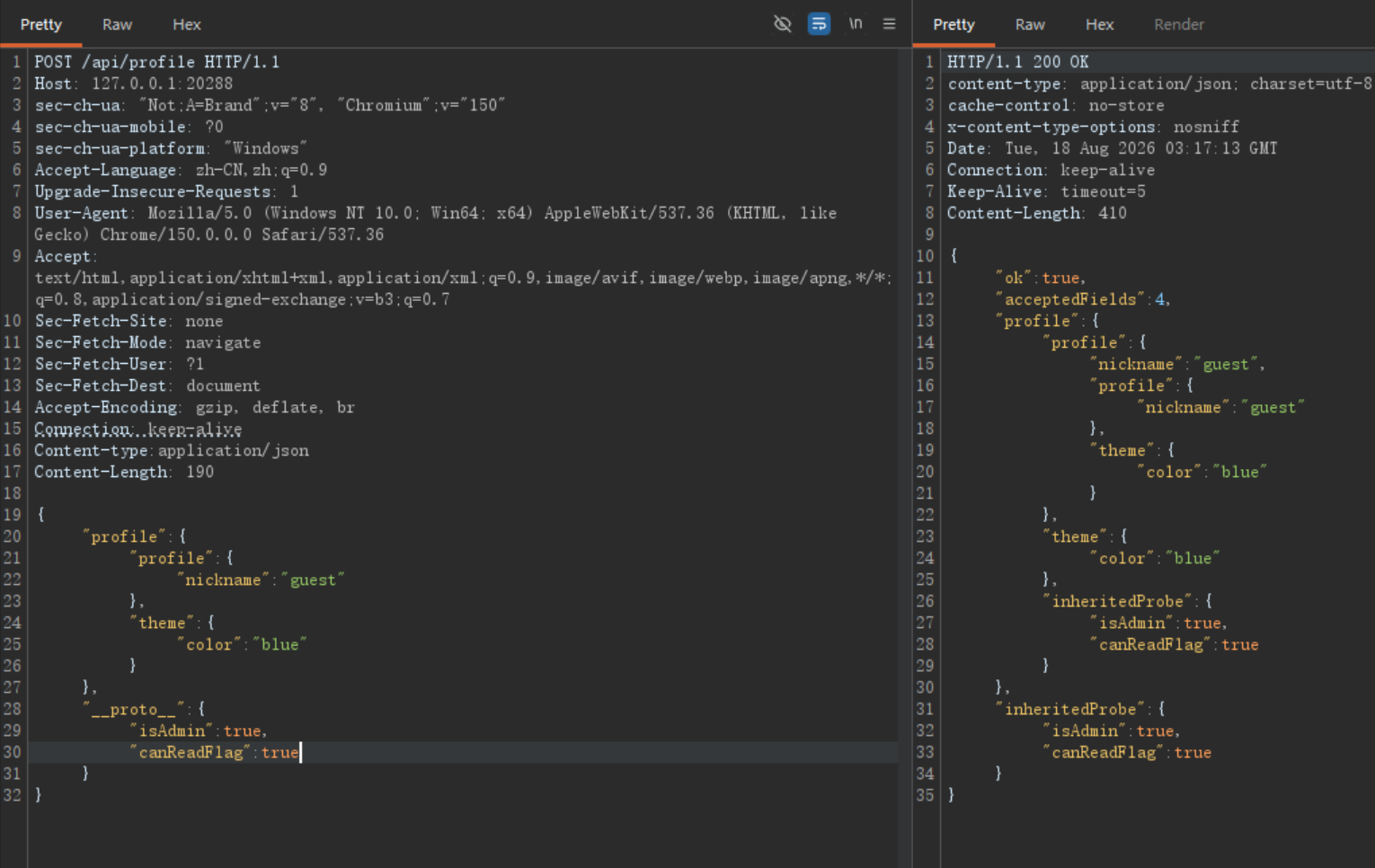Click "Upgrade-Insecure-Requests: 1" request header

167,191
